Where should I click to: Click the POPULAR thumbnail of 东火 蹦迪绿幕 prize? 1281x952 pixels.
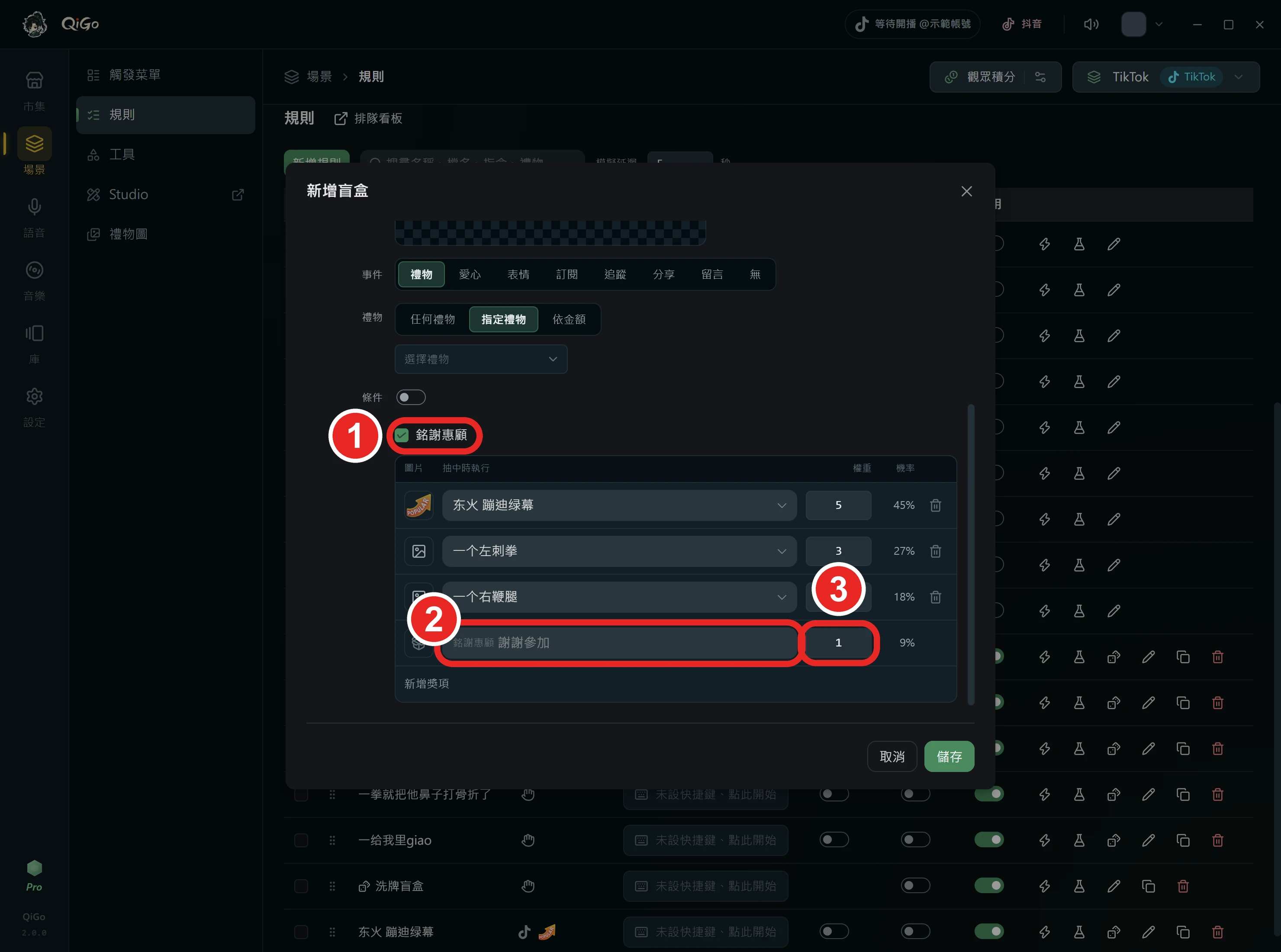pyautogui.click(x=419, y=505)
